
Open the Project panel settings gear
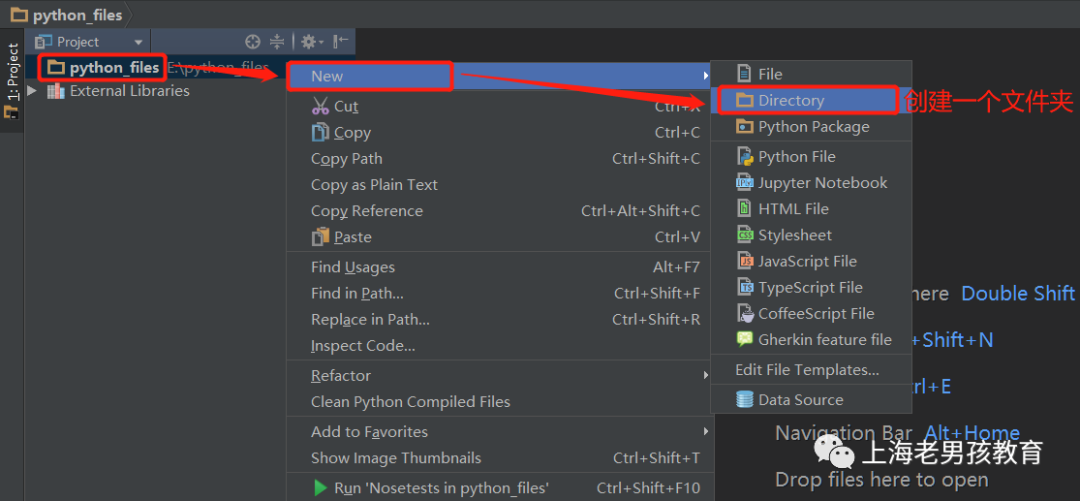(311, 42)
